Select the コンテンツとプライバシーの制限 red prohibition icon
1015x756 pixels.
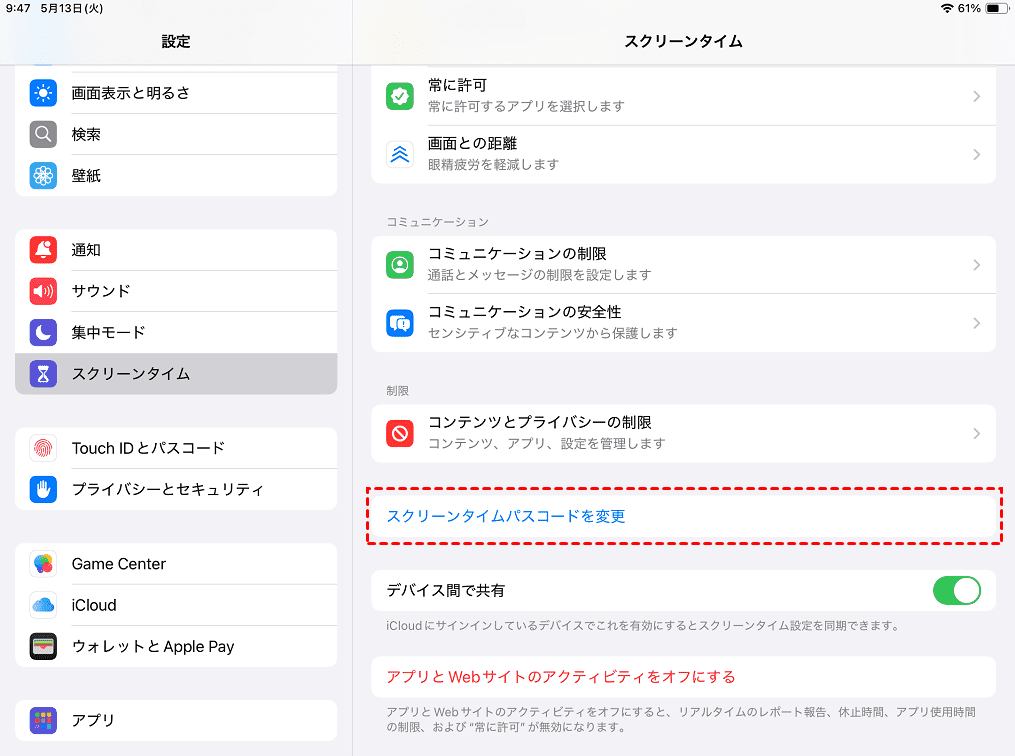(399, 433)
